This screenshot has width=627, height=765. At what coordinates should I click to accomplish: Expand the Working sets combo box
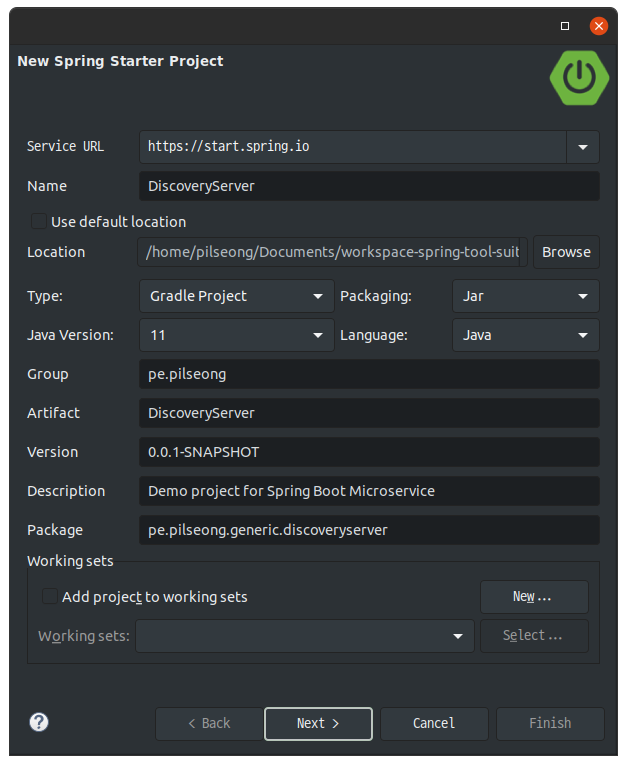pyautogui.click(x=305, y=636)
